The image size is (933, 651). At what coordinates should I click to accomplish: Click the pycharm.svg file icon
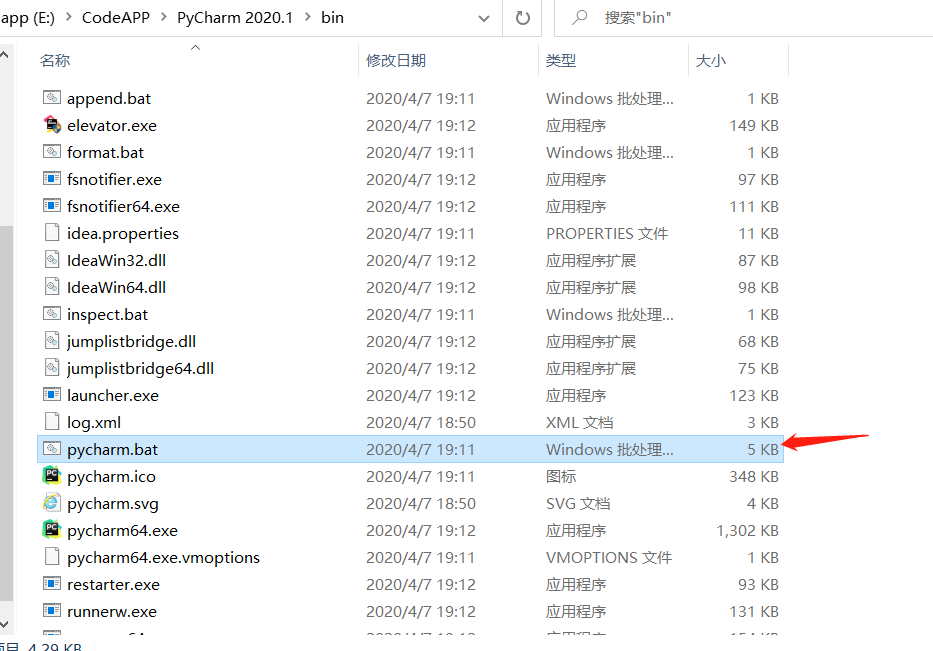[x=52, y=503]
